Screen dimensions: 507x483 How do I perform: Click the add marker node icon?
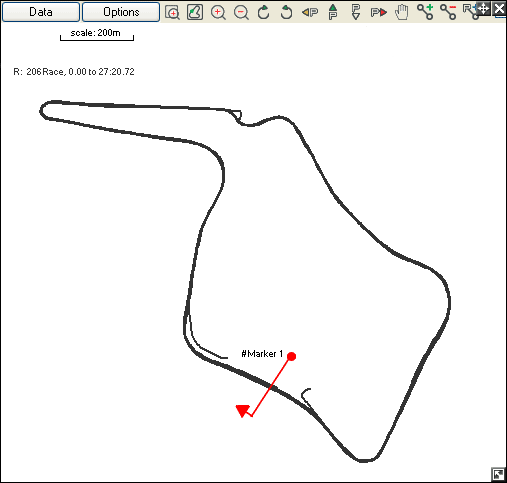(x=425, y=12)
